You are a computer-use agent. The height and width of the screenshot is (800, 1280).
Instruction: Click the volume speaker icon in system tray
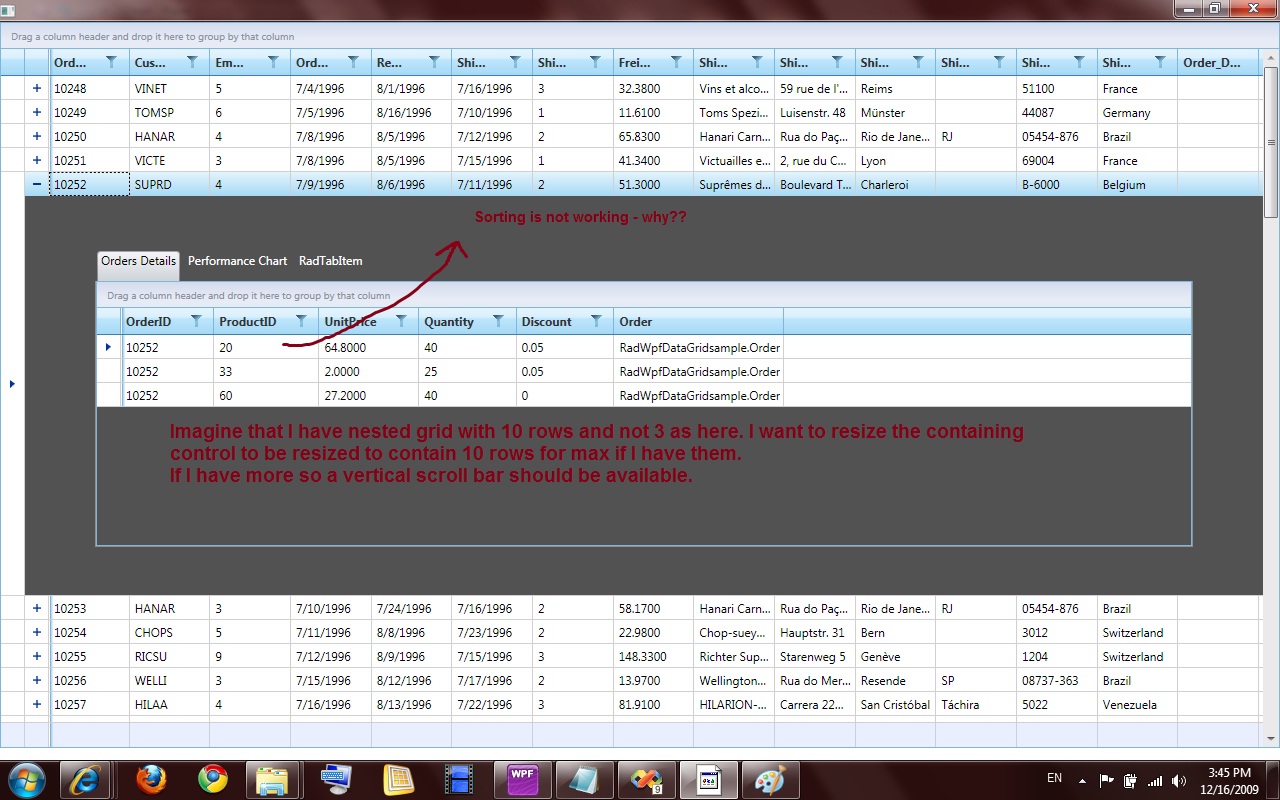[x=1179, y=781]
